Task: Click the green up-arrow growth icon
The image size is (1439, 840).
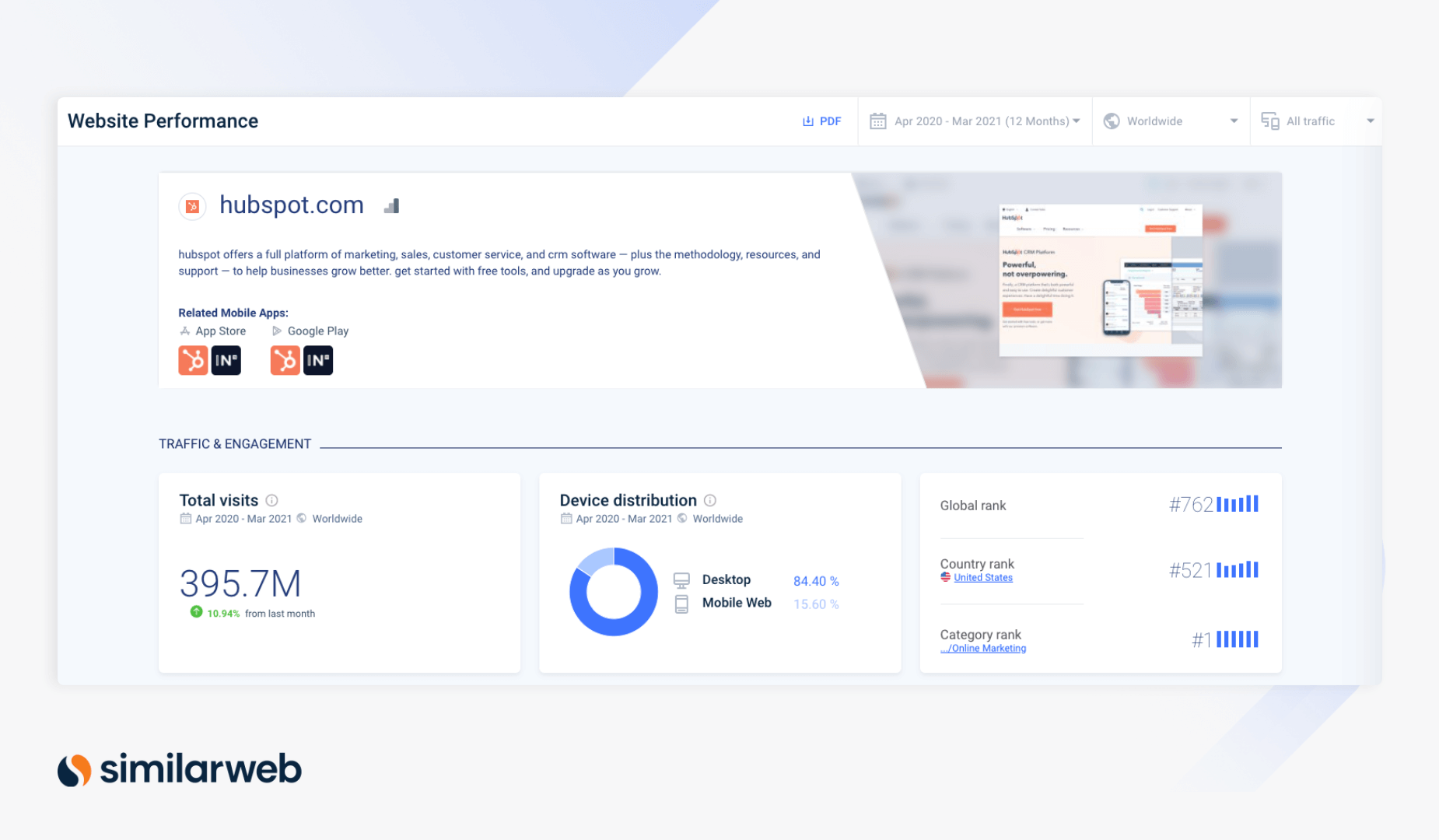Action: tap(196, 612)
